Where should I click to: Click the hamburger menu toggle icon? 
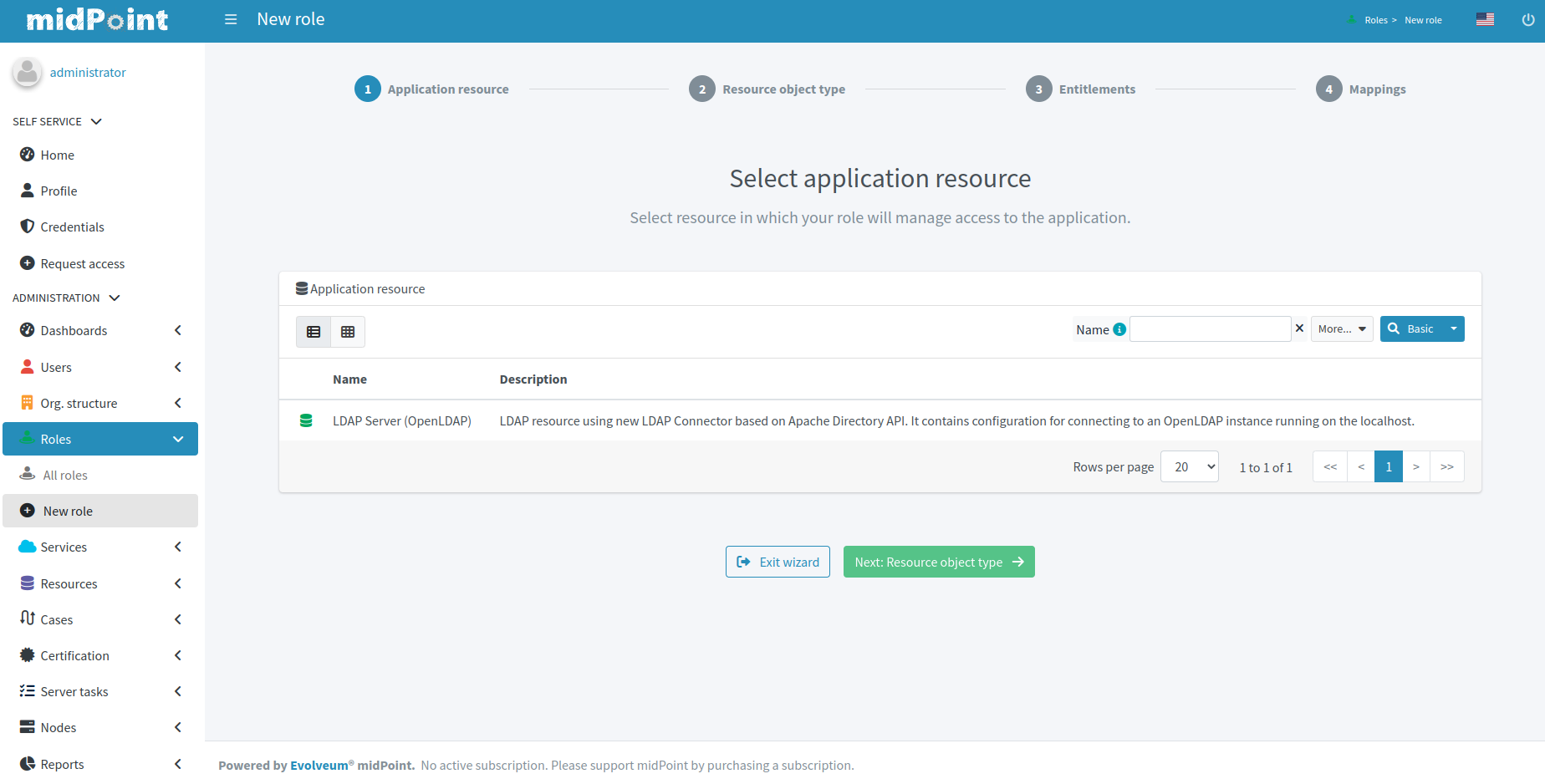pos(231,19)
